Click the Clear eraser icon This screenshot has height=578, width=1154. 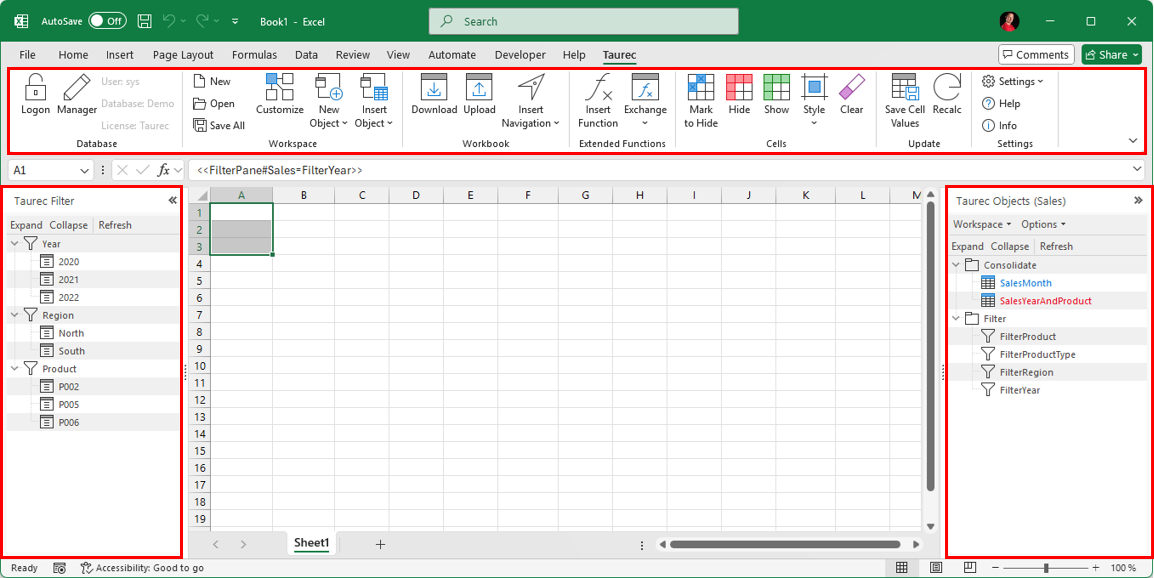pos(852,88)
